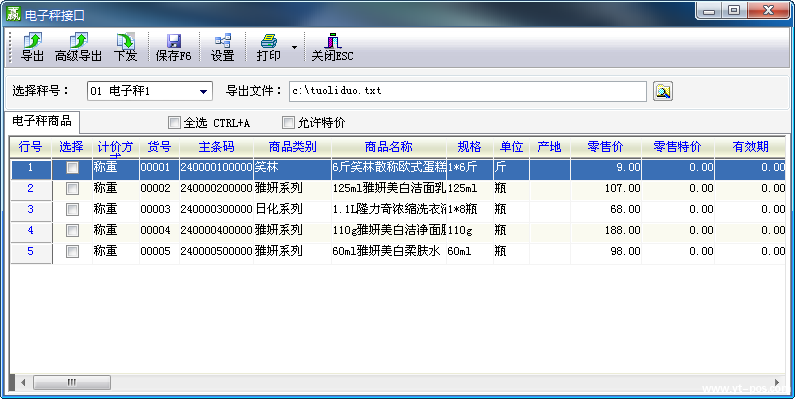The width and height of the screenshot is (795, 399).
Task: Browse for export file with folder-search icon
Action: point(663,91)
